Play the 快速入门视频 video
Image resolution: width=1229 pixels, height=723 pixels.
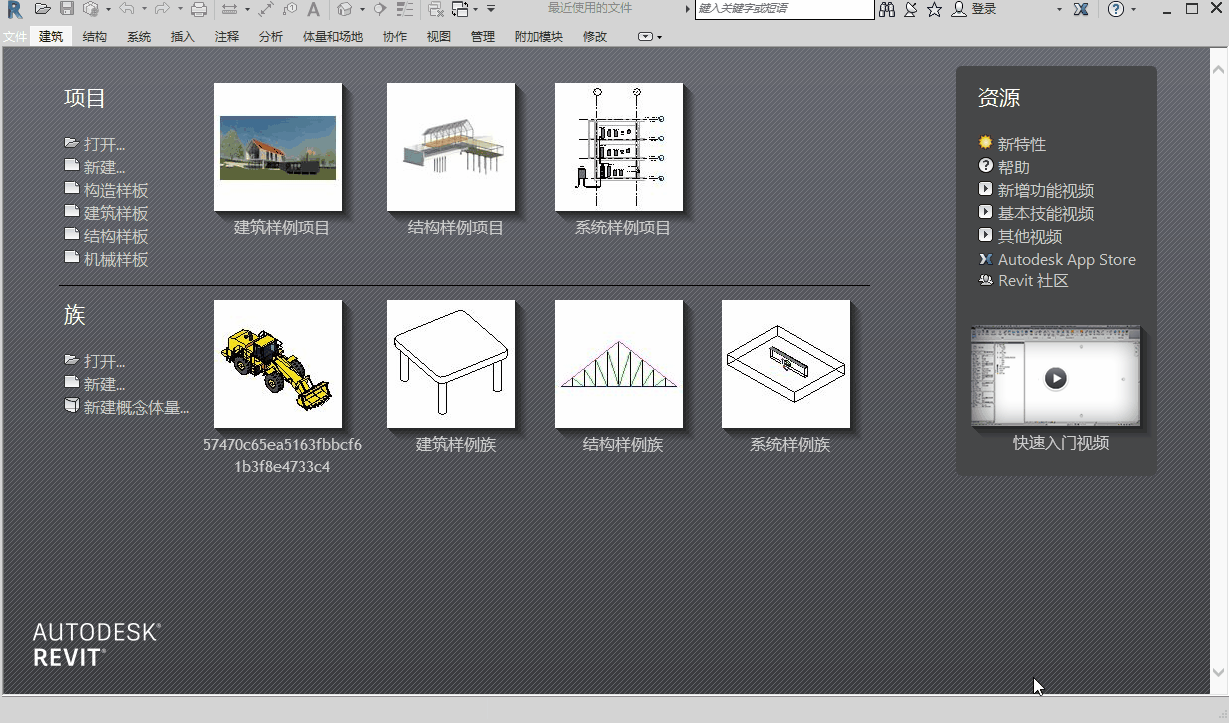(1055, 378)
